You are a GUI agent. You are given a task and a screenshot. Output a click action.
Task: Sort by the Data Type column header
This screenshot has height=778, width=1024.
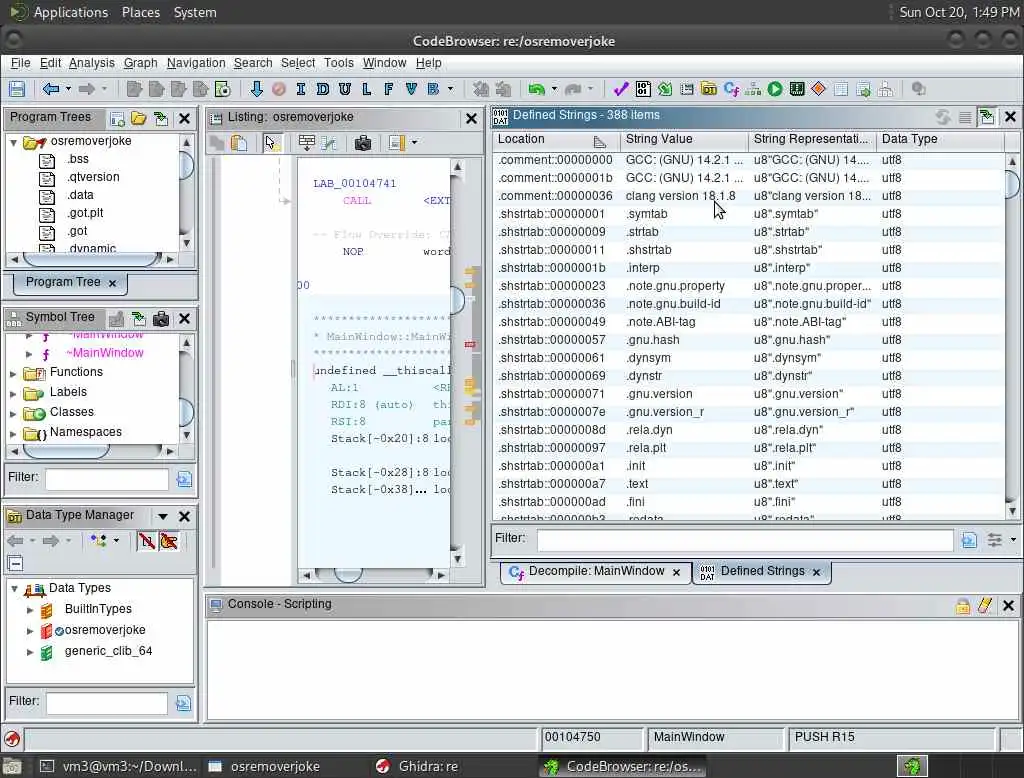point(939,139)
